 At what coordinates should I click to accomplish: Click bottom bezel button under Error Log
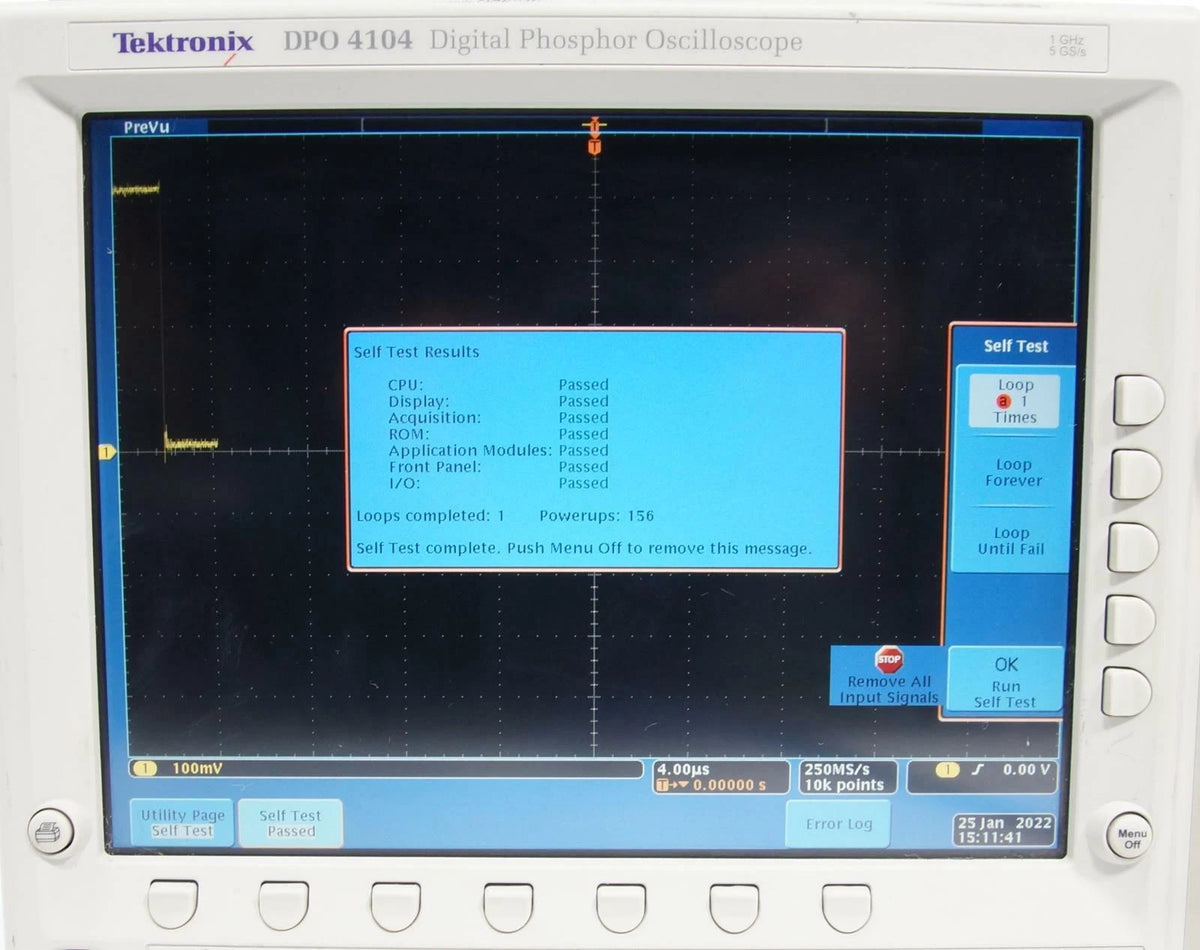pos(847,909)
